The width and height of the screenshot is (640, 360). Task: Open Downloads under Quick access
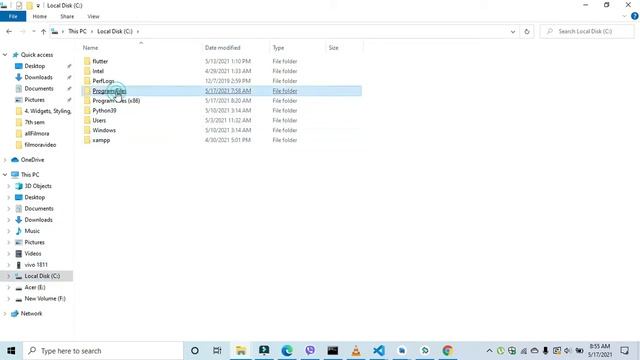[x=38, y=77]
